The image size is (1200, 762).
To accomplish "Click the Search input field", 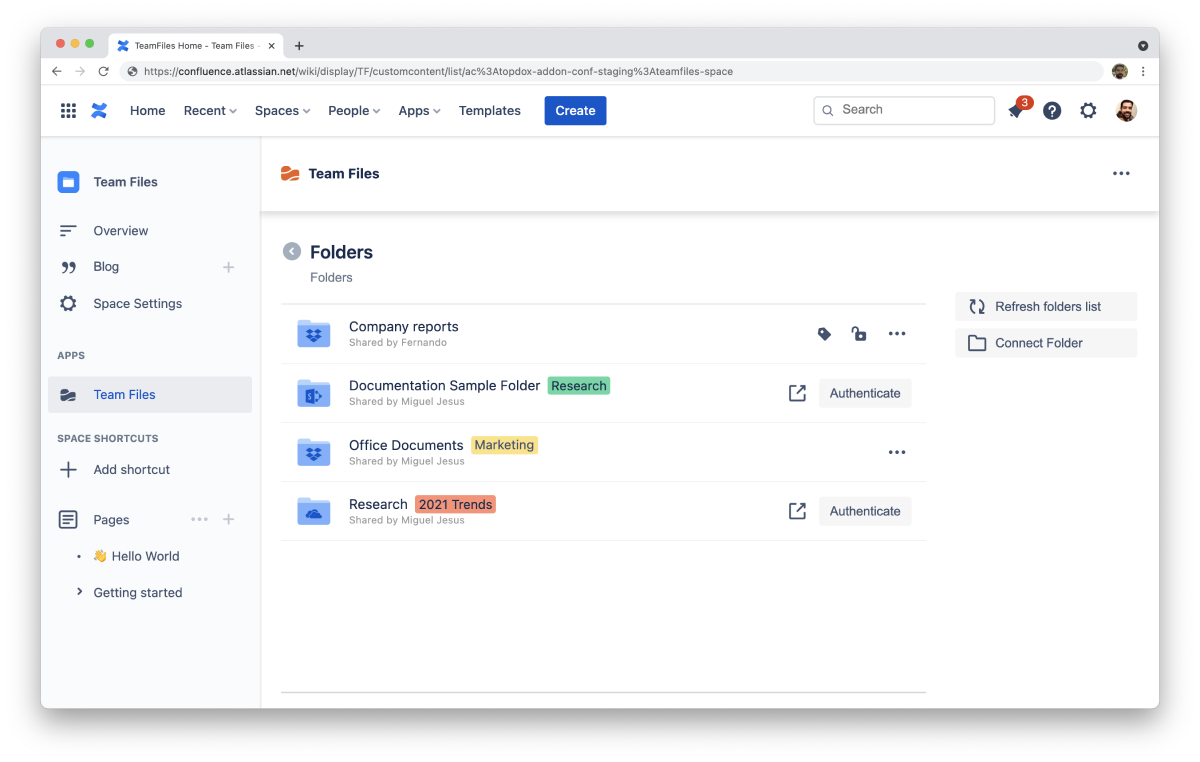I will pyautogui.click(x=912, y=110).
